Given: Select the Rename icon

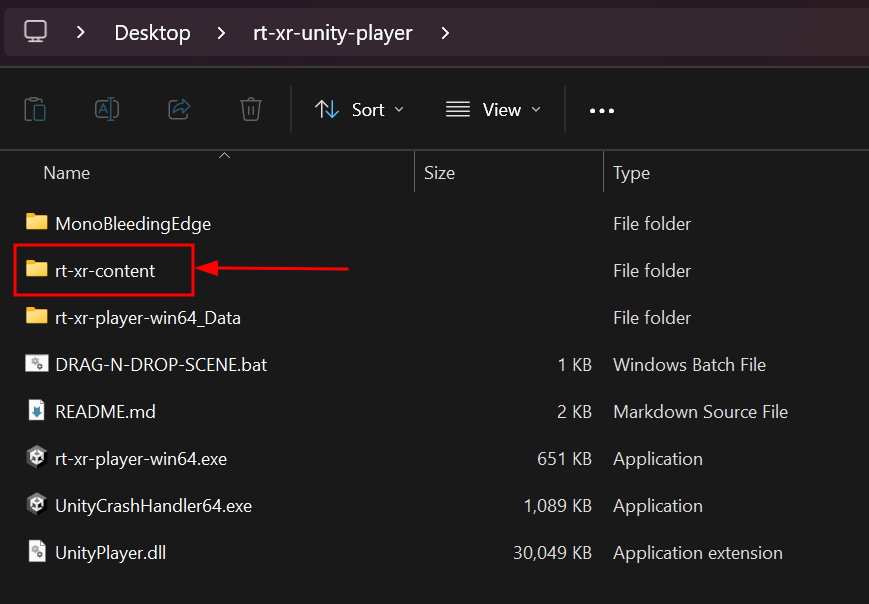Looking at the screenshot, I should pyautogui.click(x=107, y=110).
